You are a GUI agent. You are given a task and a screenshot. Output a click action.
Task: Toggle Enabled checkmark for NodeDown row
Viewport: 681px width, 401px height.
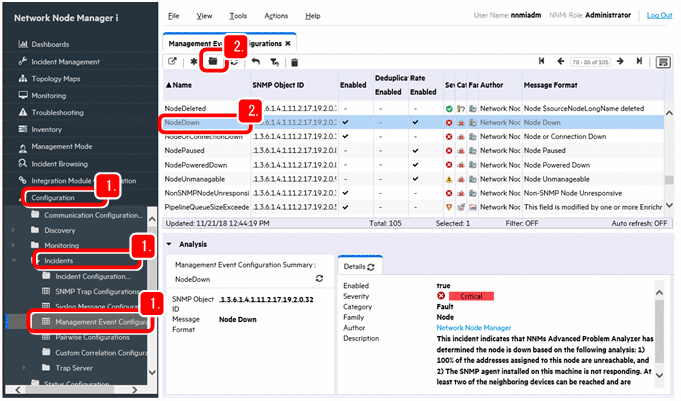point(345,122)
